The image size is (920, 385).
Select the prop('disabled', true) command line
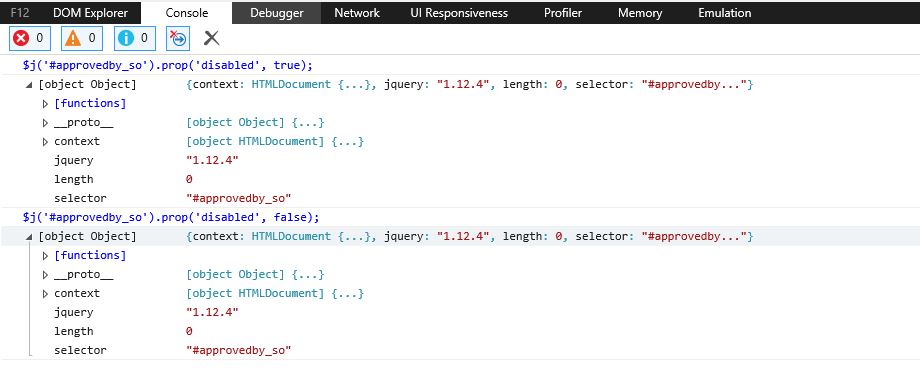pyautogui.click(x=168, y=65)
